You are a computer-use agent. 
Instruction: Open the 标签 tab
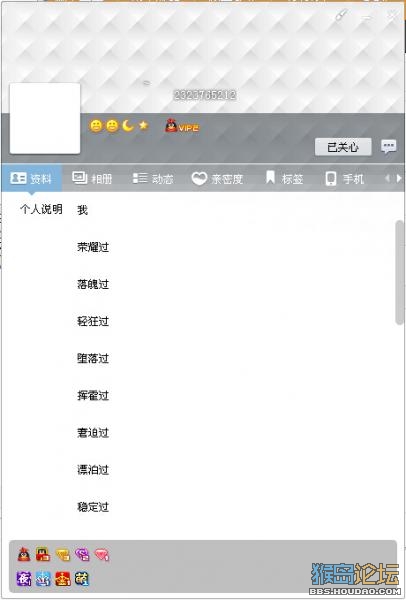pos(284,178)
